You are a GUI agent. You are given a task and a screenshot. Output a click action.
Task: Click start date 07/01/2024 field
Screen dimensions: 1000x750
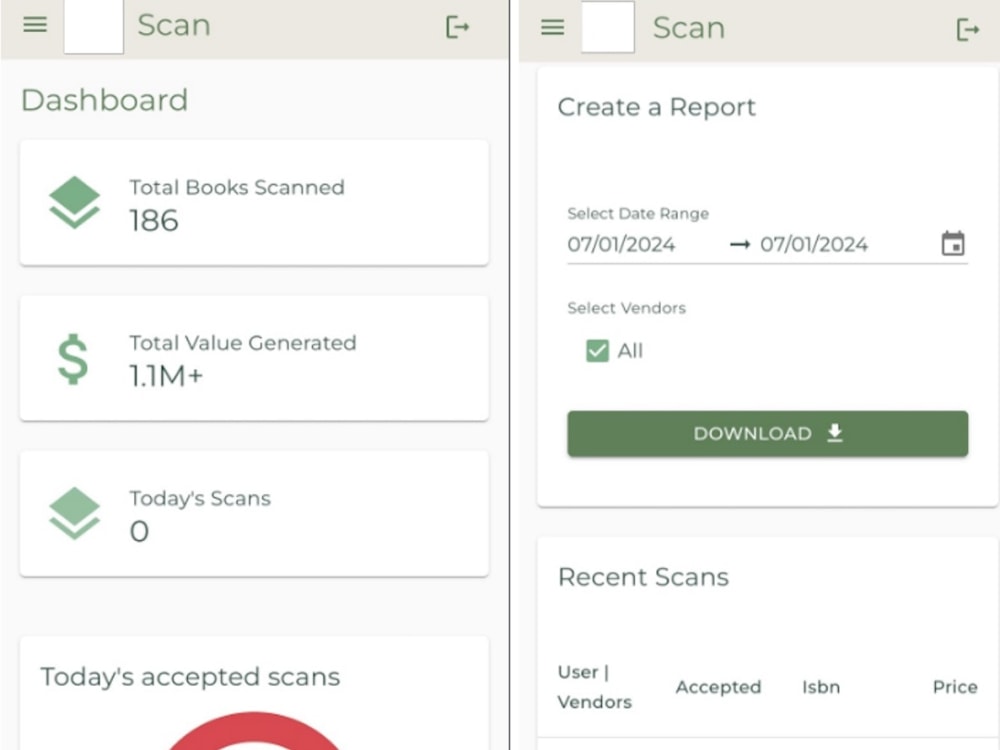tap(621, 244)
